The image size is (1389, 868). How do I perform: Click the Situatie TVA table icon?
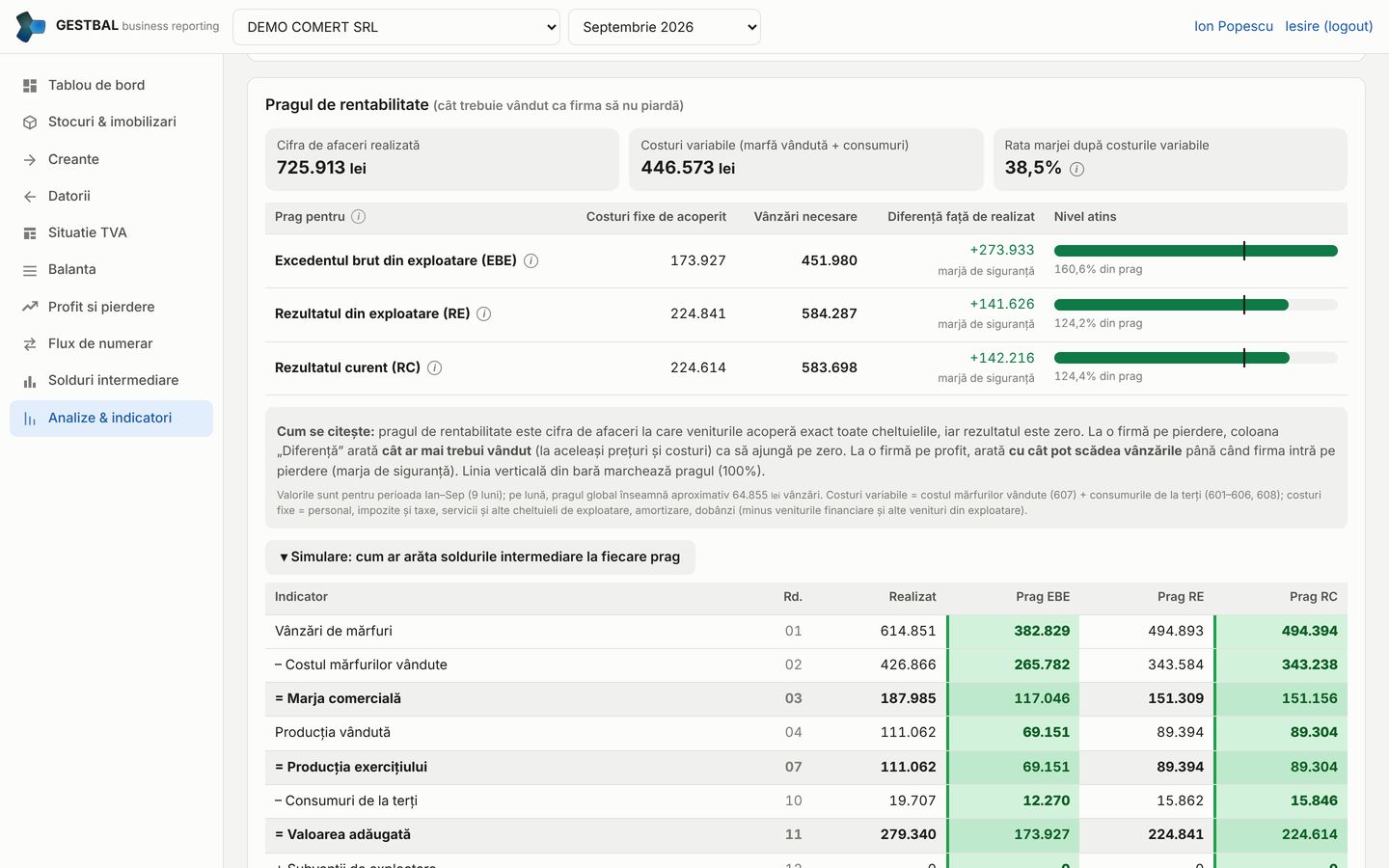pyautogui.click(x=30, y=233)
